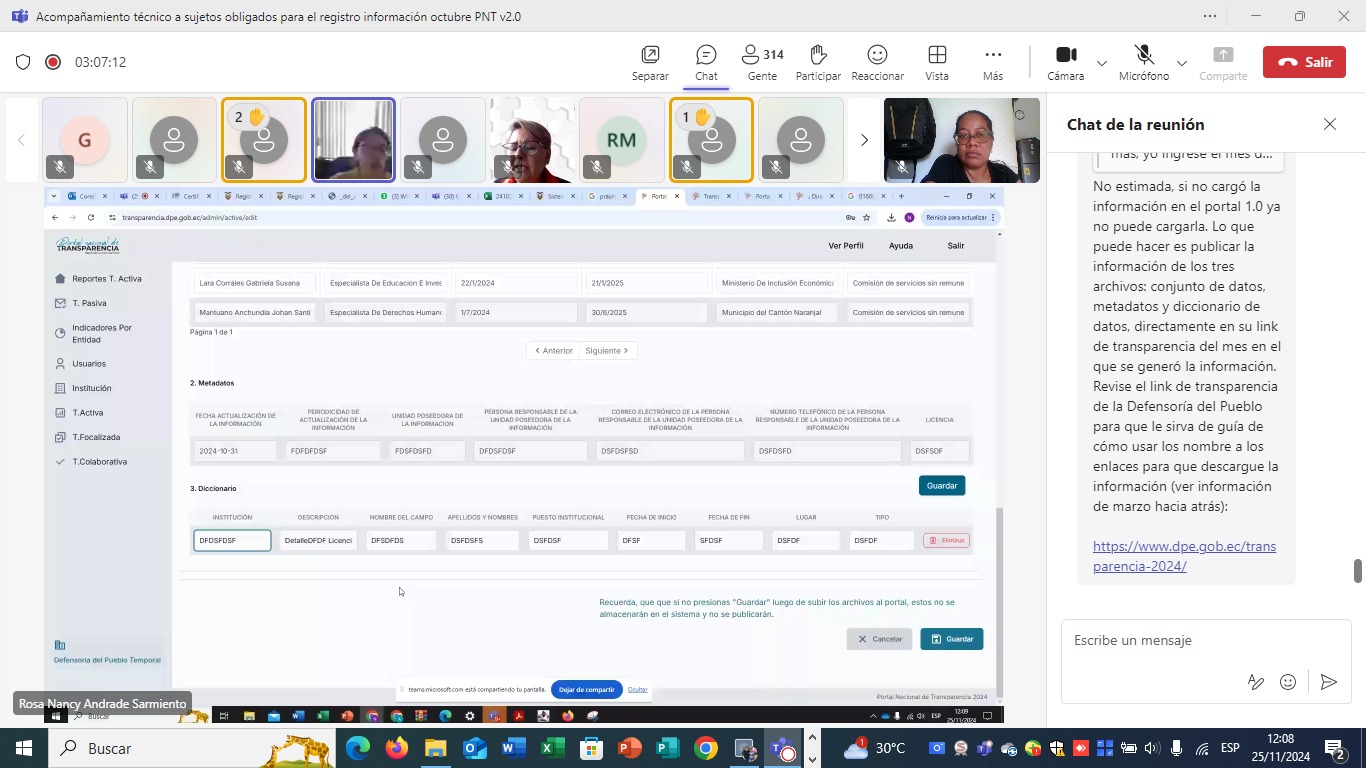The width and height of the screenshot is (1366, 768).
Task: Open the dpe.gob.ec transparencia-2024 link
Action: click(x=1184, y=556)
